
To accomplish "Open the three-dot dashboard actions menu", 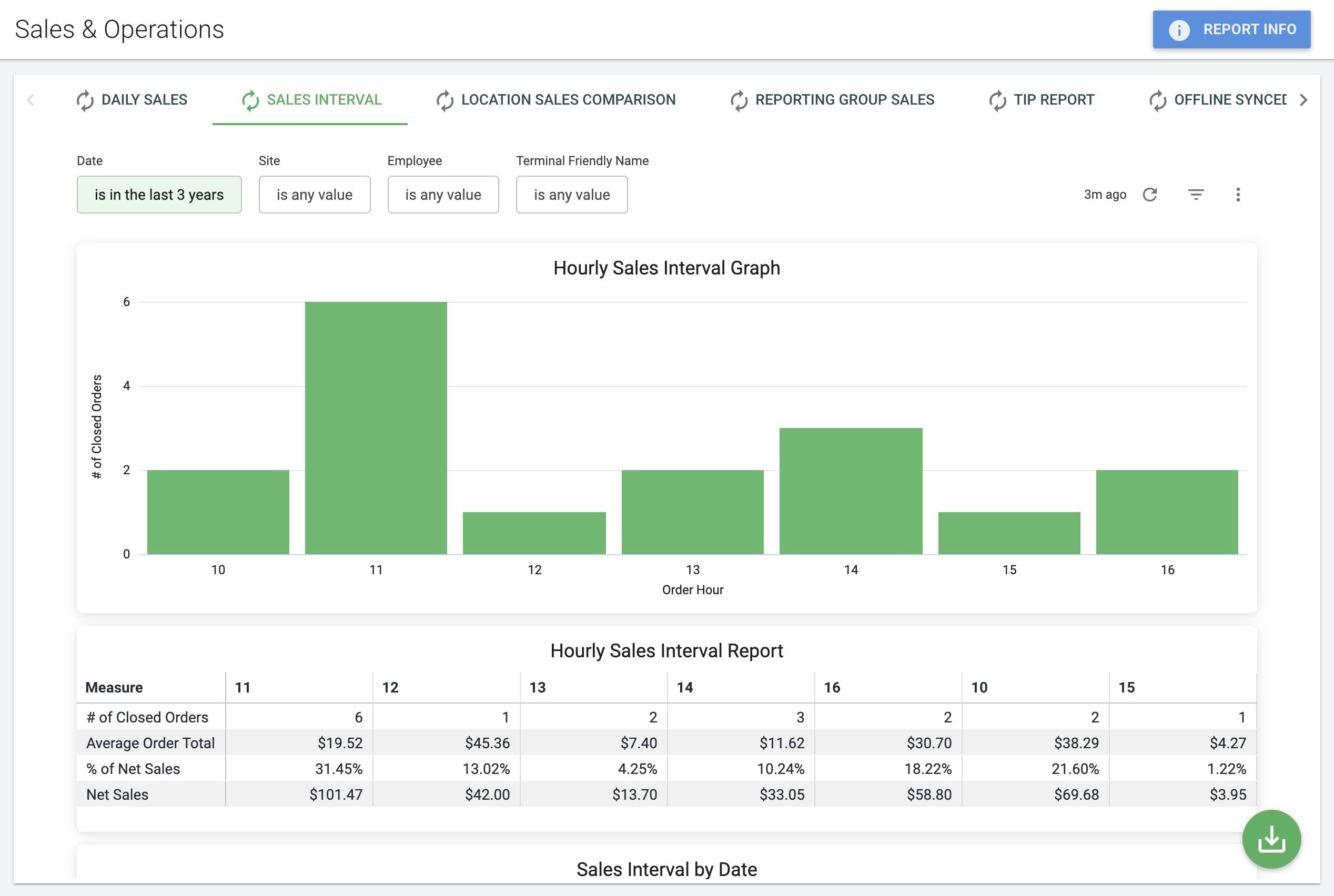I will 1238,194.
